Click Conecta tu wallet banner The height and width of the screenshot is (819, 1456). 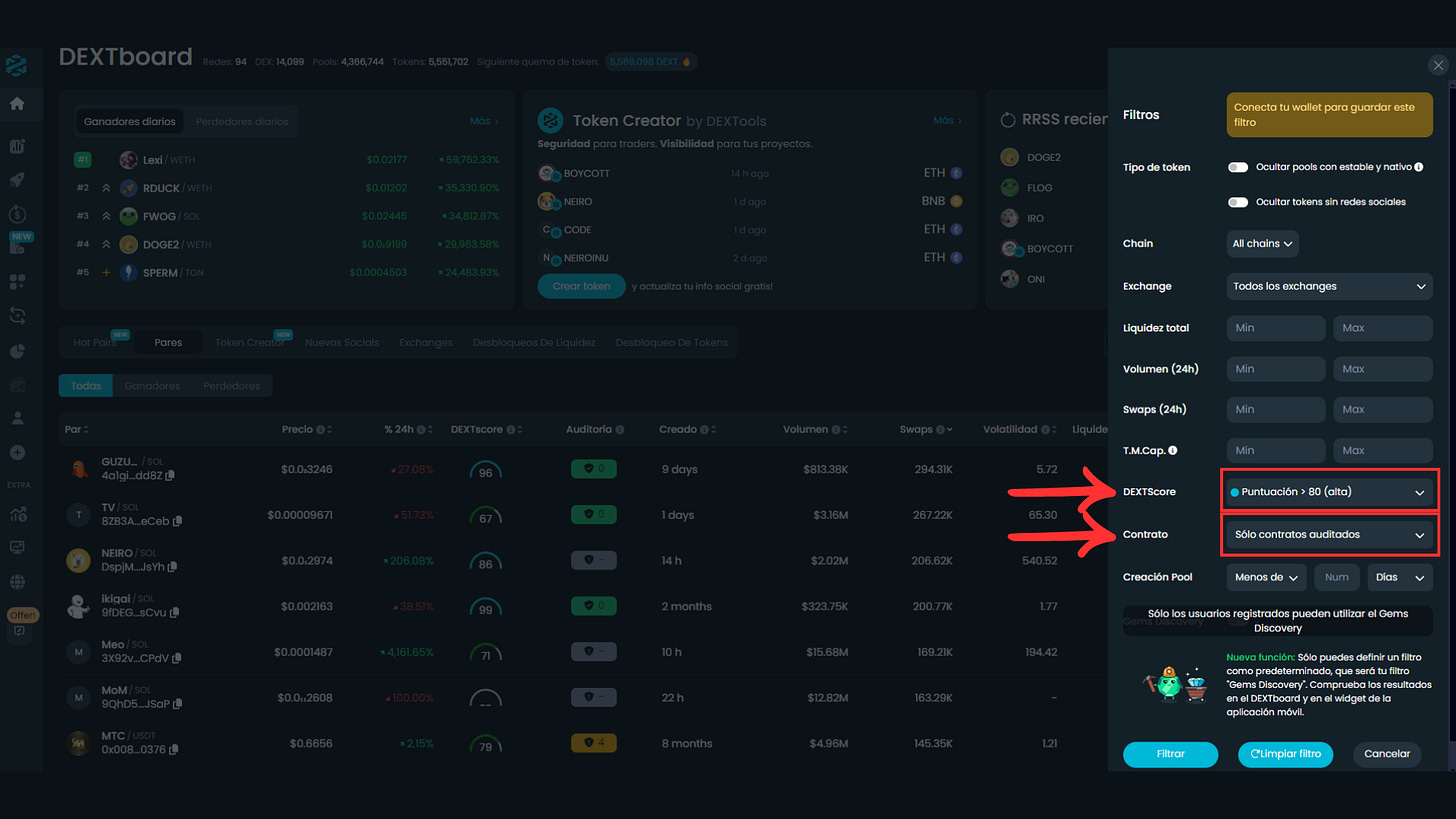point(1330,115)
